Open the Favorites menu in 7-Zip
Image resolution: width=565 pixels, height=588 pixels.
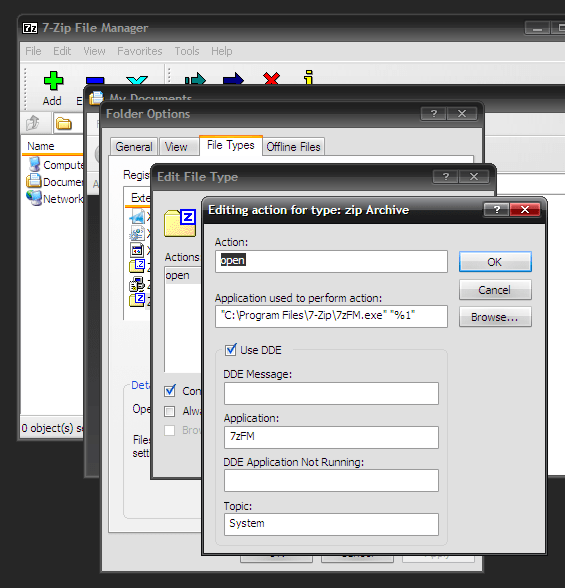coord(139,51)
